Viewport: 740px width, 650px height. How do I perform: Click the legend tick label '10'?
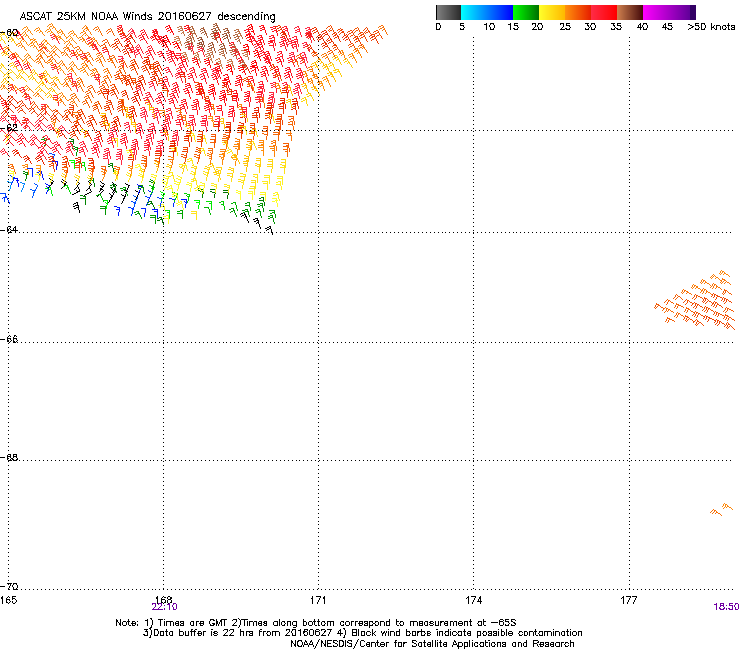[x=489, y=27]
